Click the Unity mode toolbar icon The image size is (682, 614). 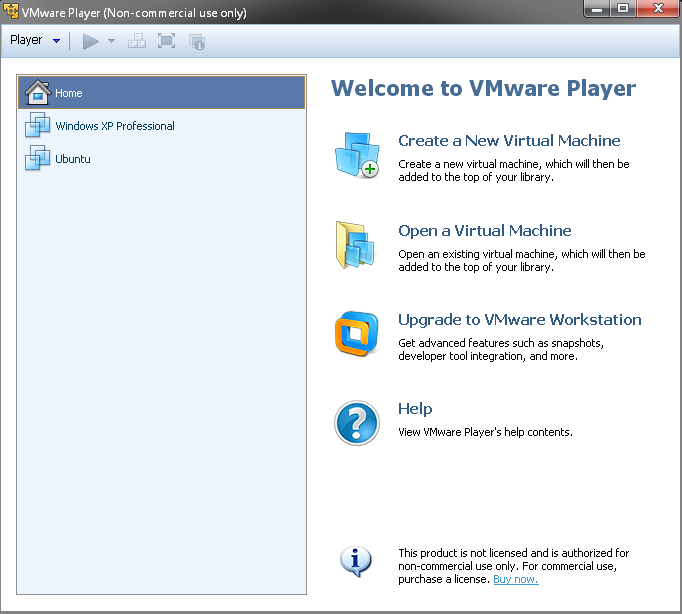pyautogui.click(x=197, y=42)
